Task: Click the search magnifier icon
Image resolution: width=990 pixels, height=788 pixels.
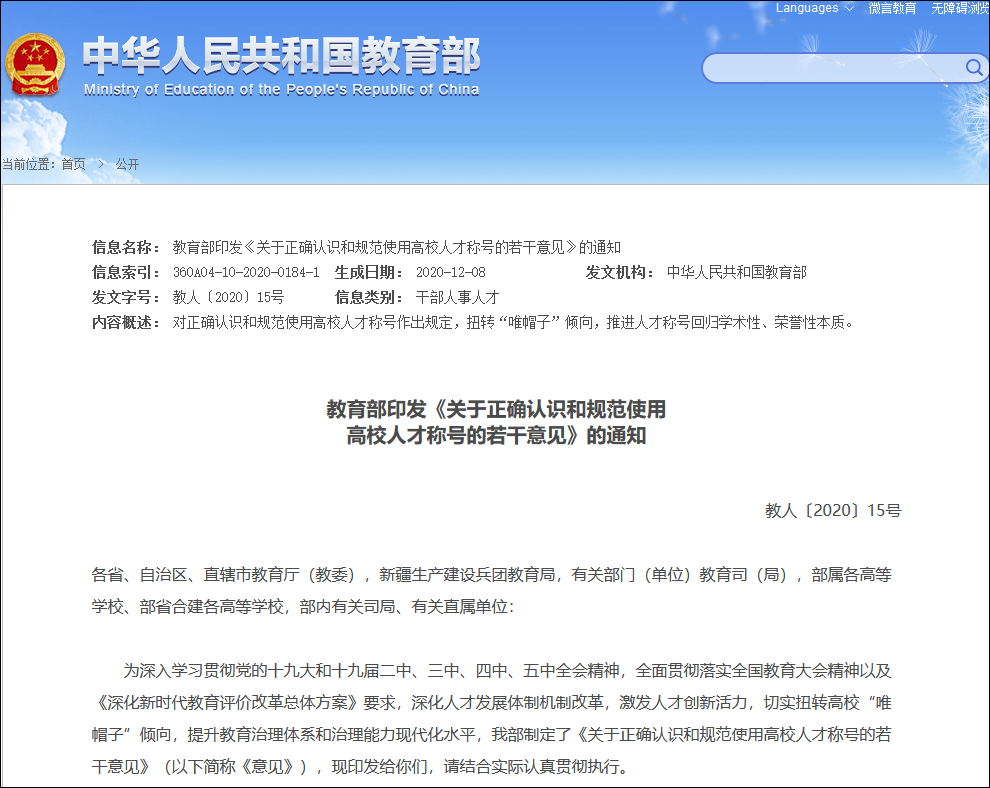Action: tap(974, 68)
